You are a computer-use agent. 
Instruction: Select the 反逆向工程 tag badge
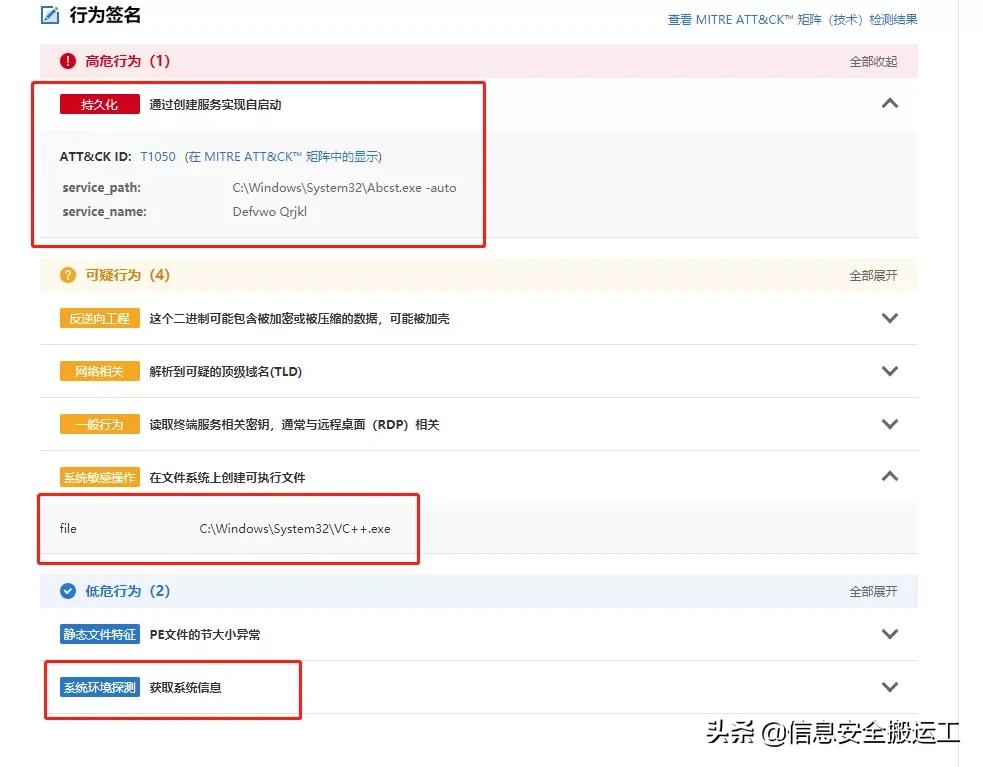point(99,318)
